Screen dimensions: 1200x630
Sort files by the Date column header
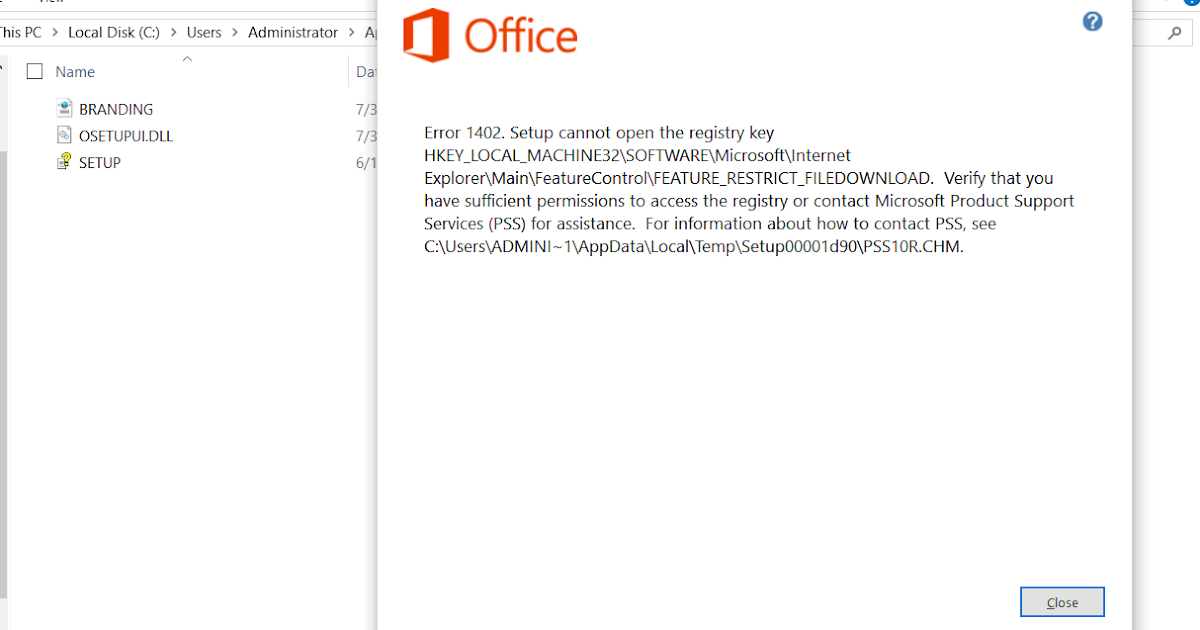pyautogui.click(x=366, y=72)
